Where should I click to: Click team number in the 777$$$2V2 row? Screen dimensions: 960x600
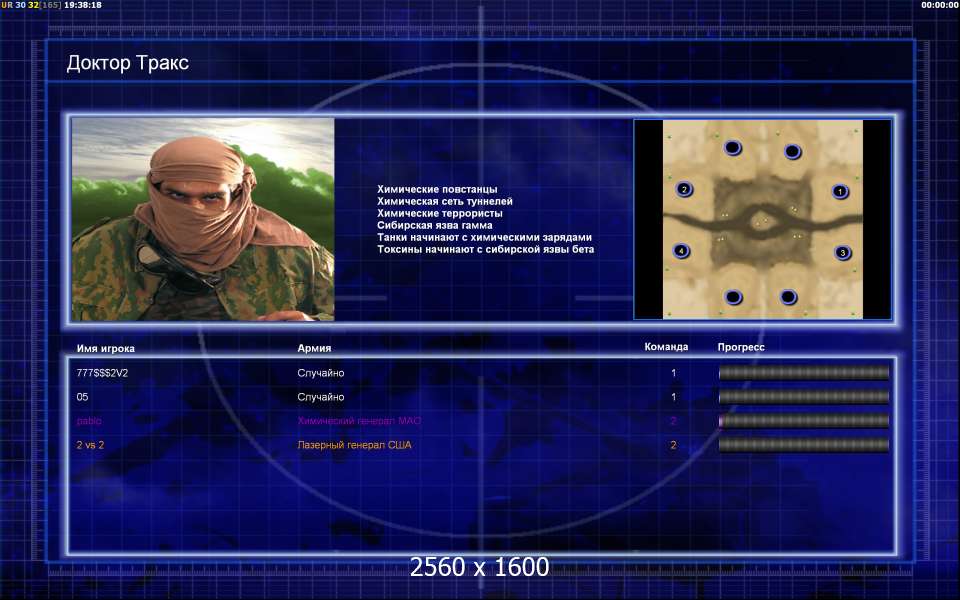673,373
